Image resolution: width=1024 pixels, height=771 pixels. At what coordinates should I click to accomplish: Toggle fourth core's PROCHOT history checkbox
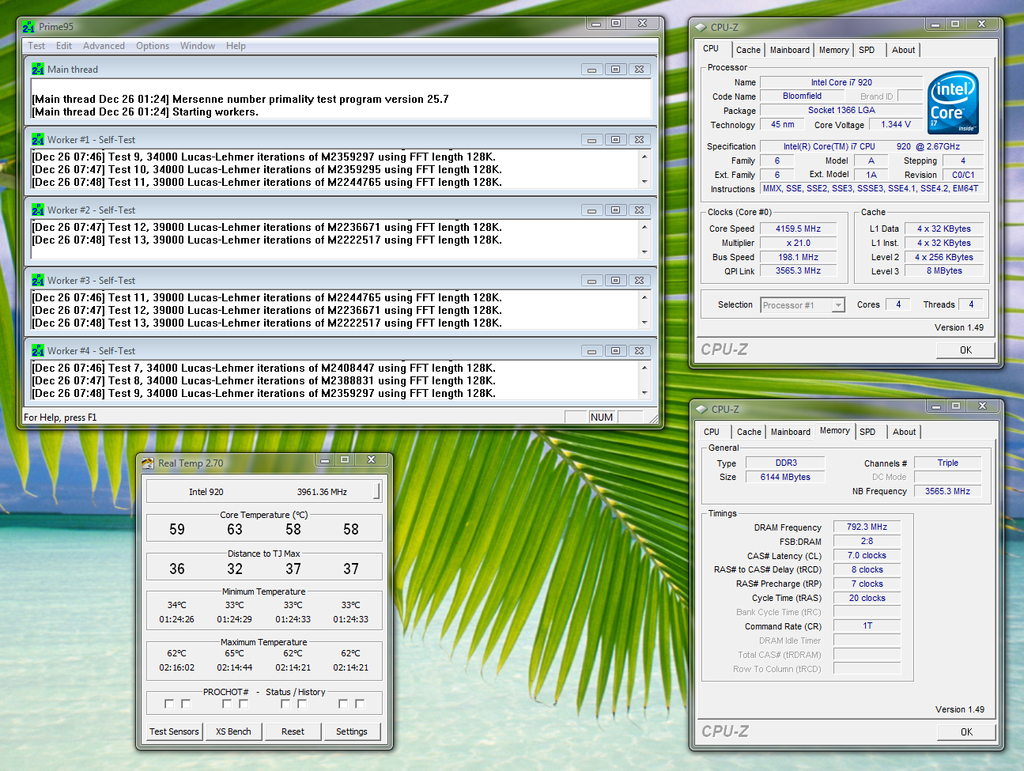(359, 704)
